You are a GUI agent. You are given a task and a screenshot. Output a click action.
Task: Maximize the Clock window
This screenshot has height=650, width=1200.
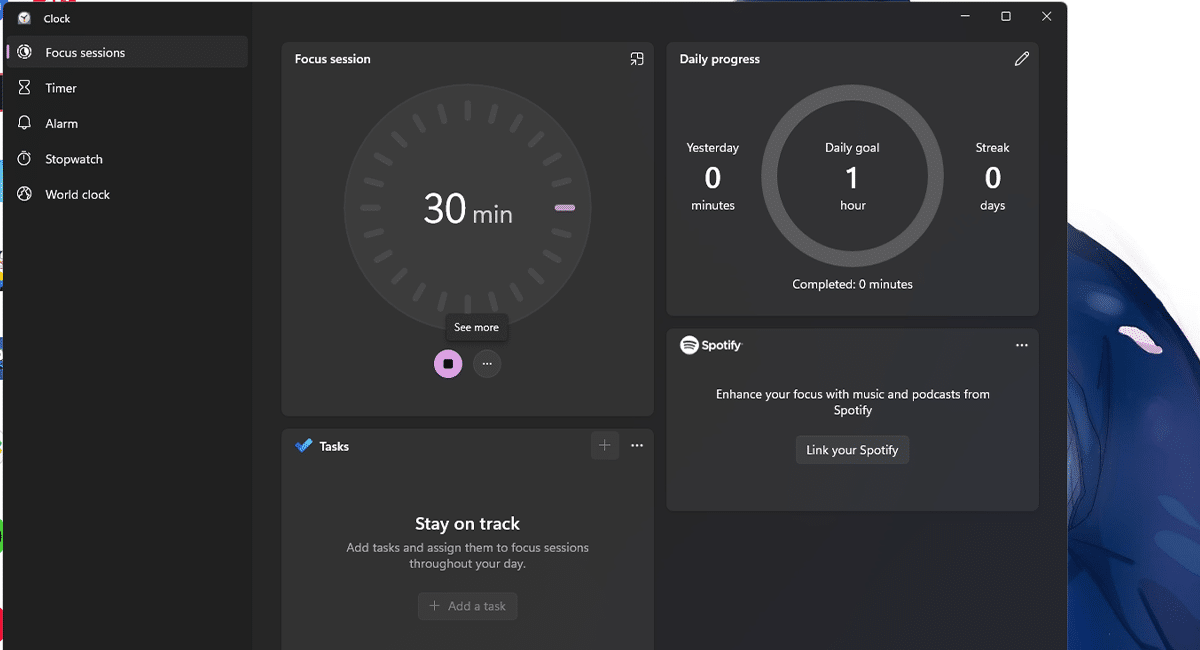point(1006,17)
